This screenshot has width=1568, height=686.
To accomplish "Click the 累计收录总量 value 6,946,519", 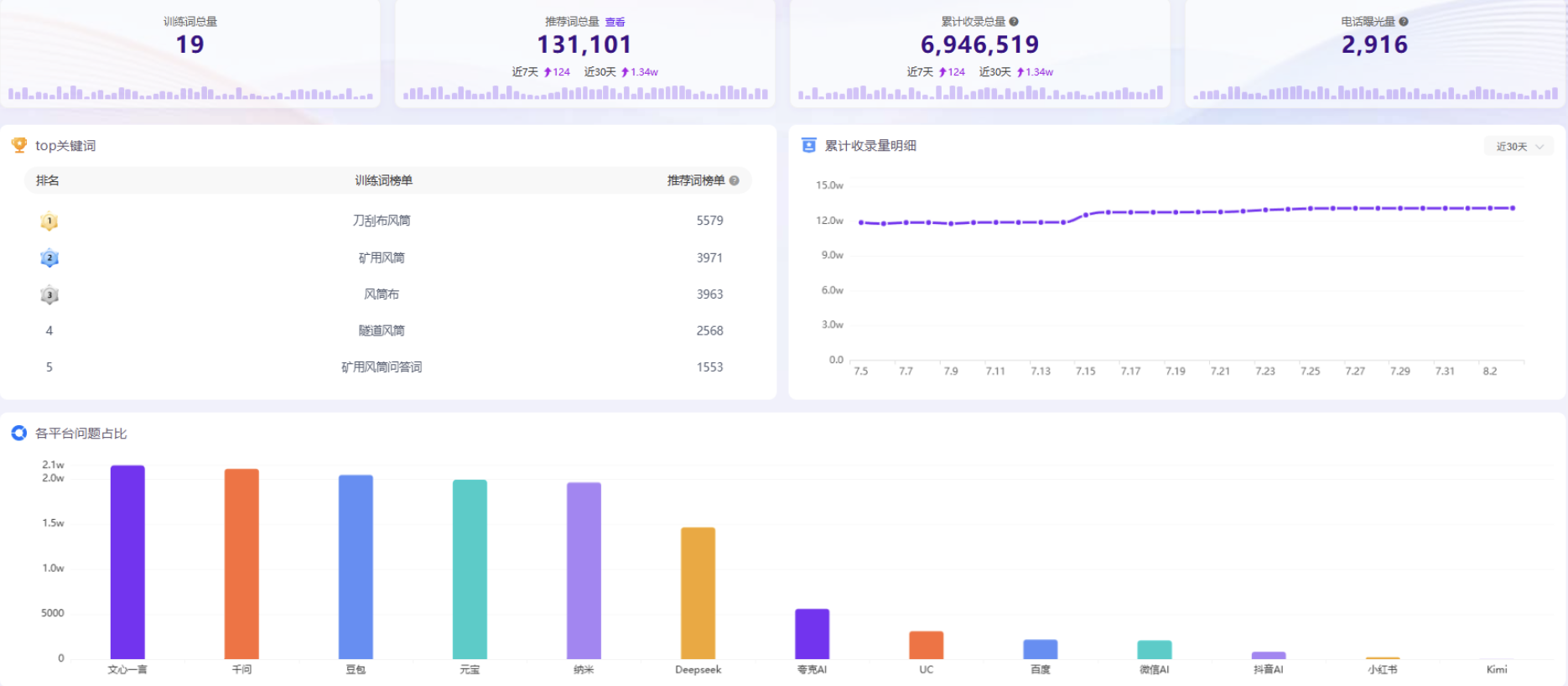I will coord(979,44).
